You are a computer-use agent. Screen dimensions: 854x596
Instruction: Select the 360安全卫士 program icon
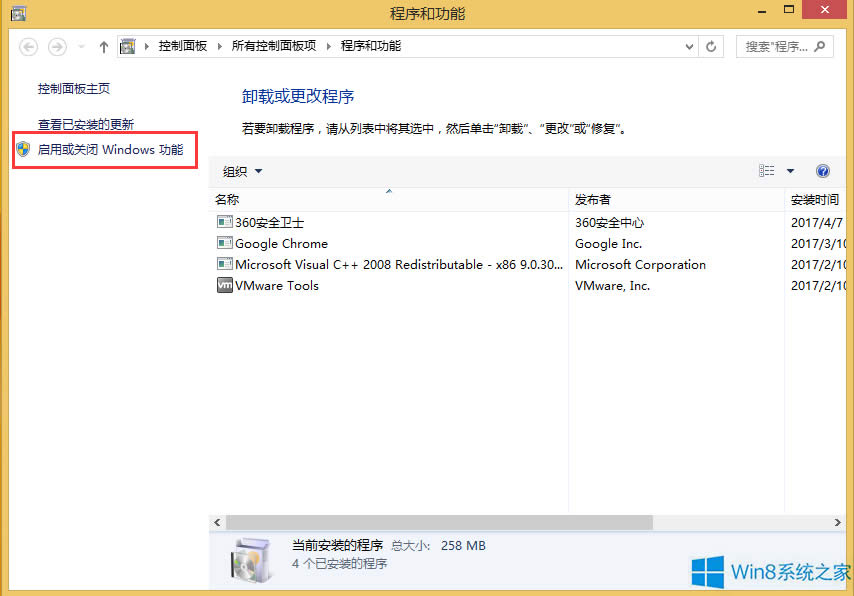[x=224, y=221]
